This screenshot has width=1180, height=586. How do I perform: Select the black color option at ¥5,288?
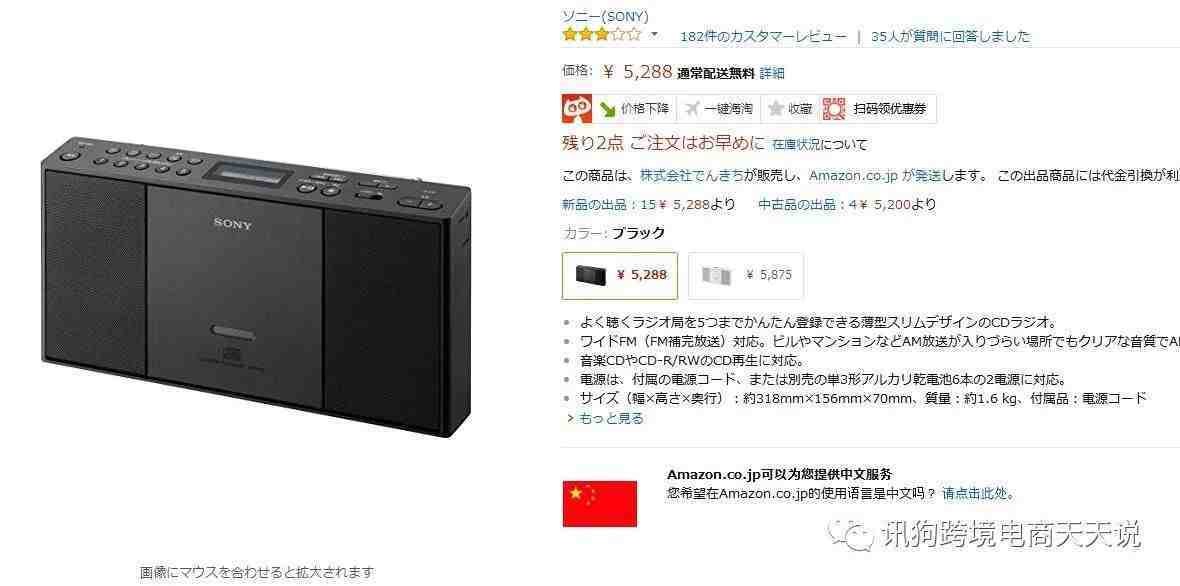[620, 275]
